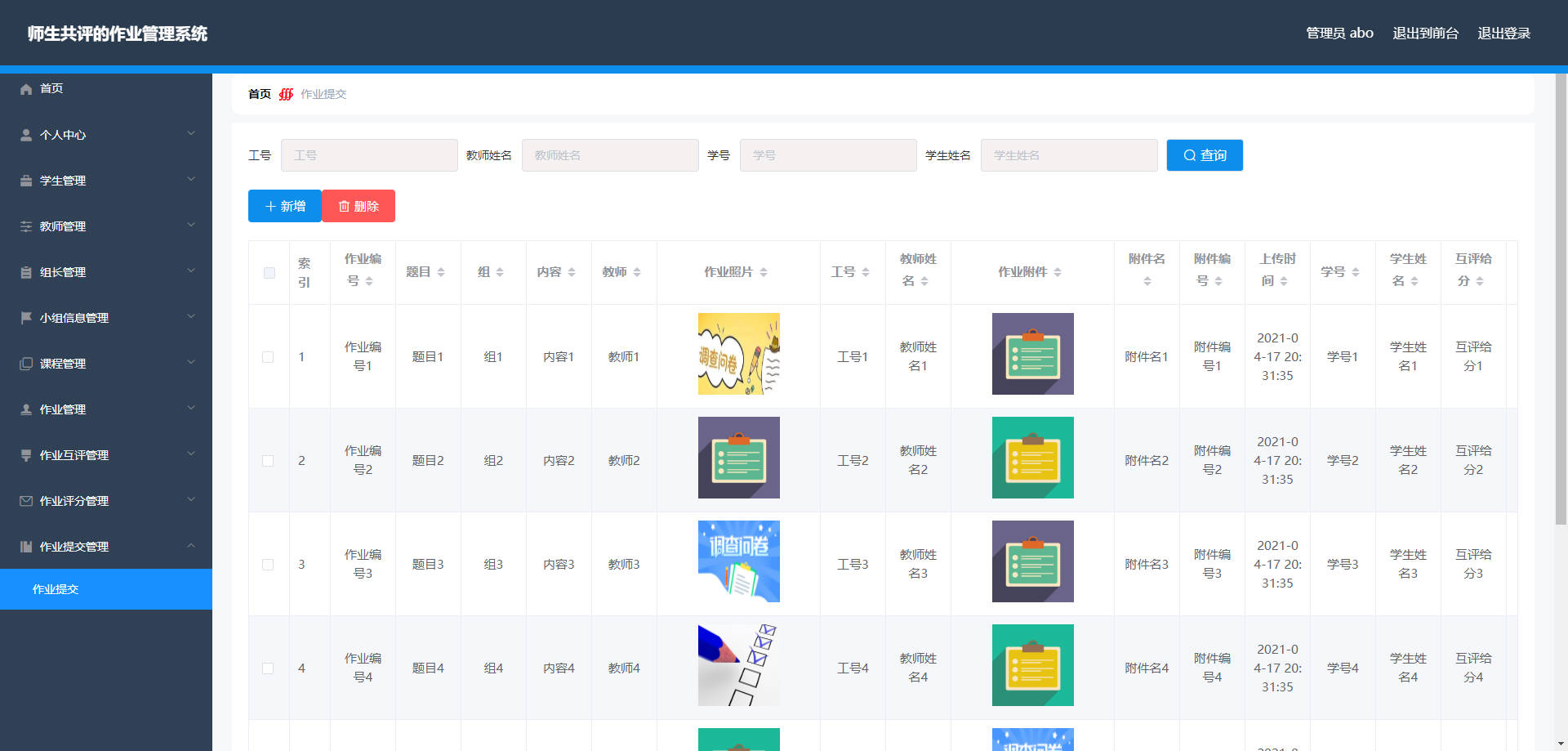
Task: Click the sort arrows on 教师姓名 column
Action: 924,281
